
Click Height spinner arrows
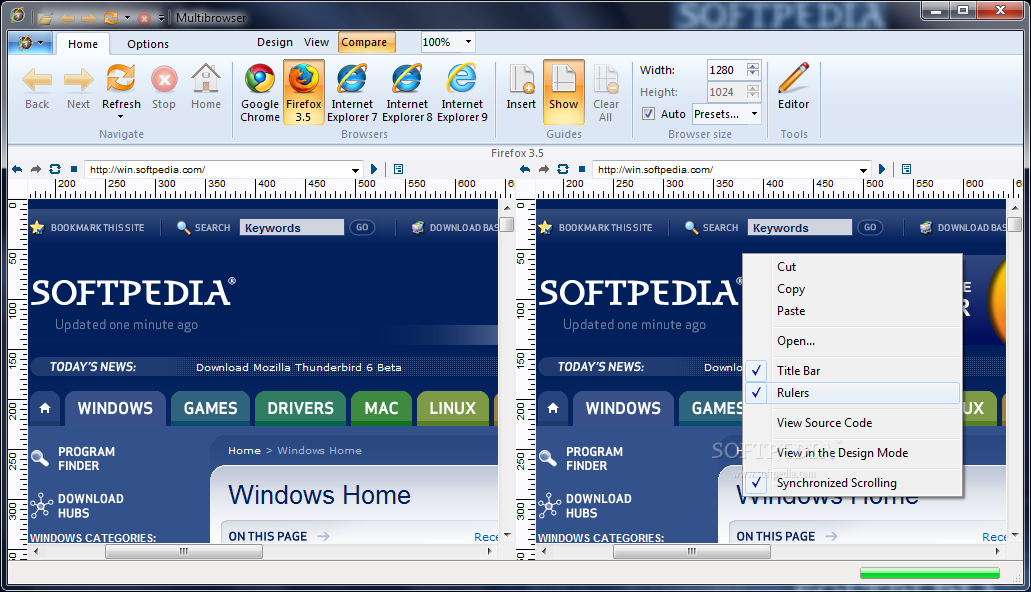point(753,92)
